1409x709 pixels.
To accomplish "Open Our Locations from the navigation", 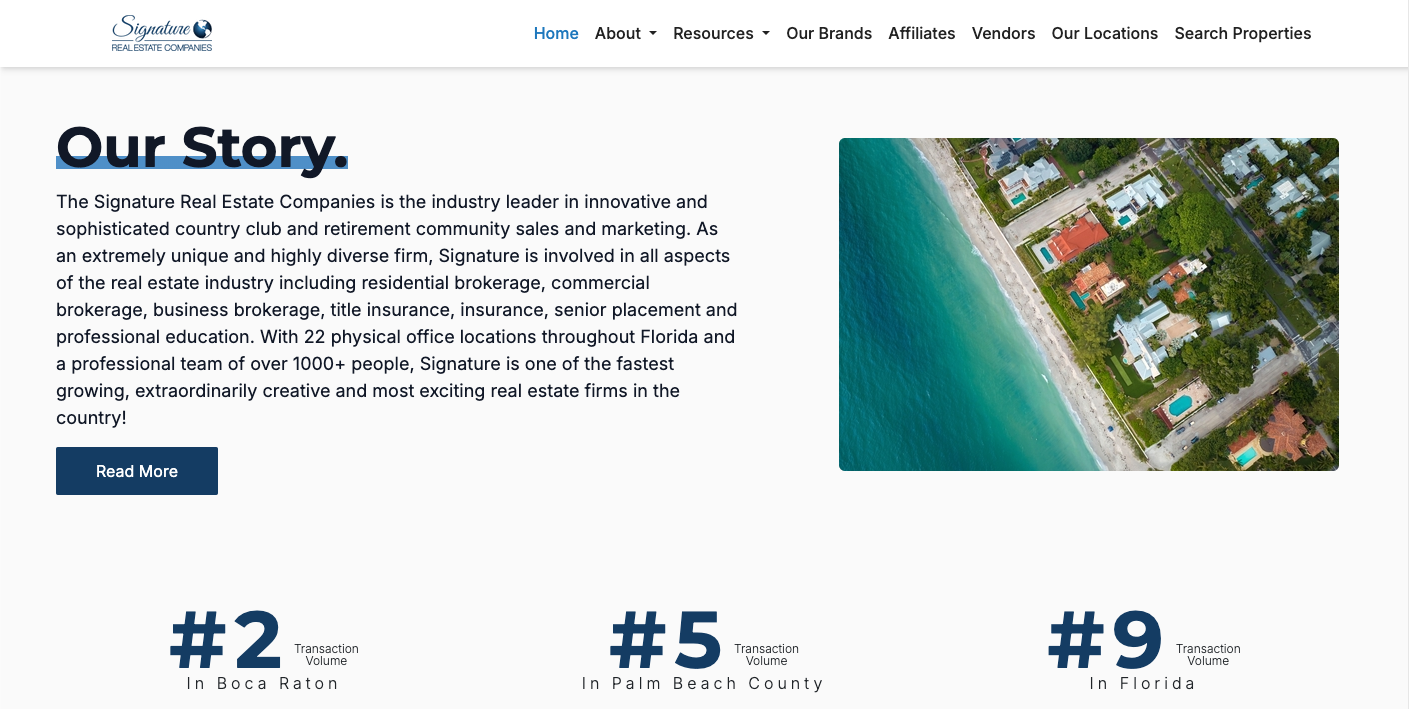I will point(1104,33).
